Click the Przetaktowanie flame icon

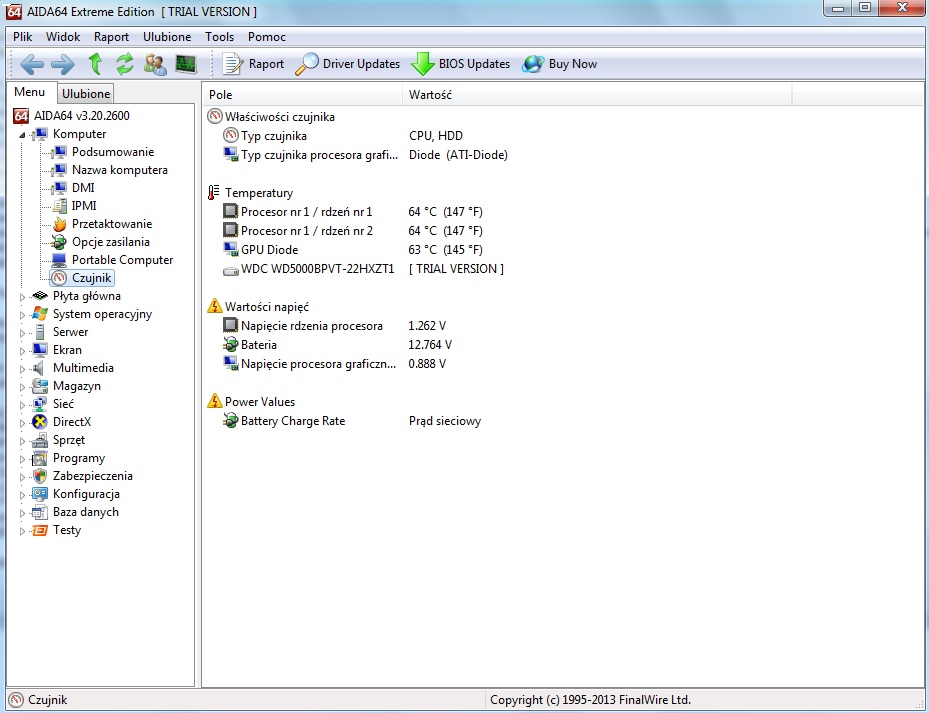click(59, 224)
